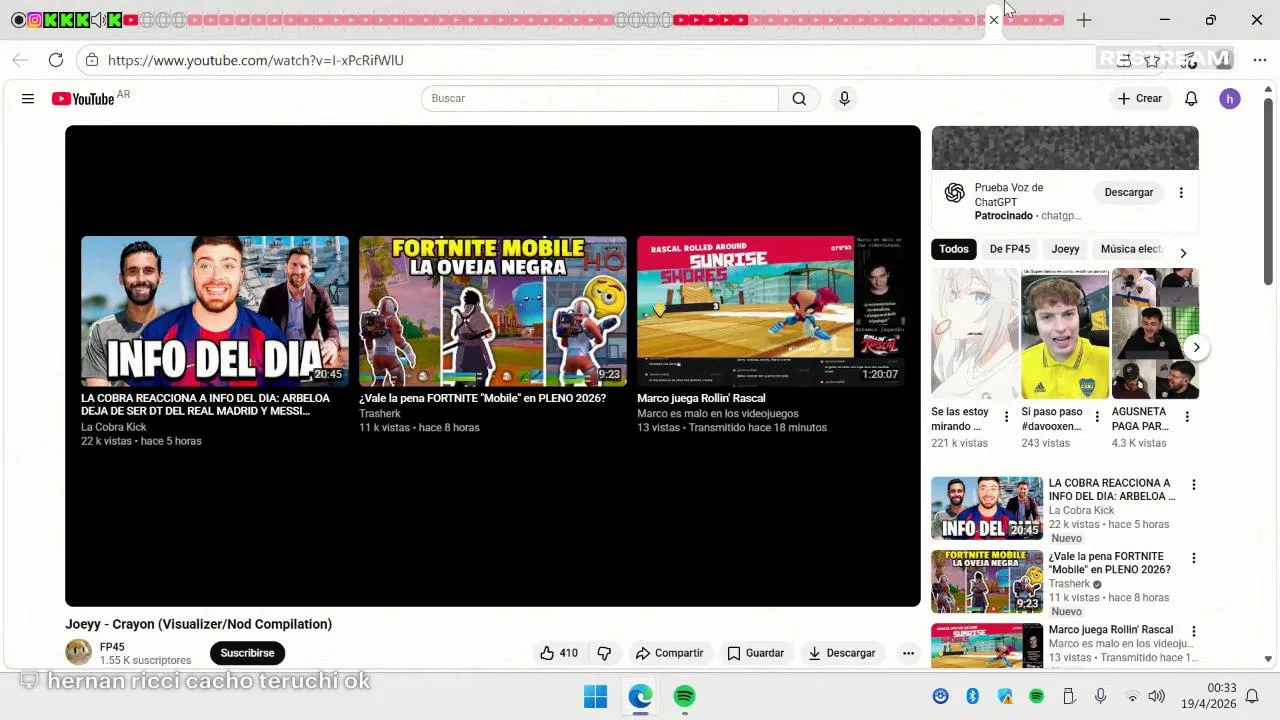Open Bluetooth tray icon
The width and height of the screenshot is (1280, 720).
coord(972,696)
